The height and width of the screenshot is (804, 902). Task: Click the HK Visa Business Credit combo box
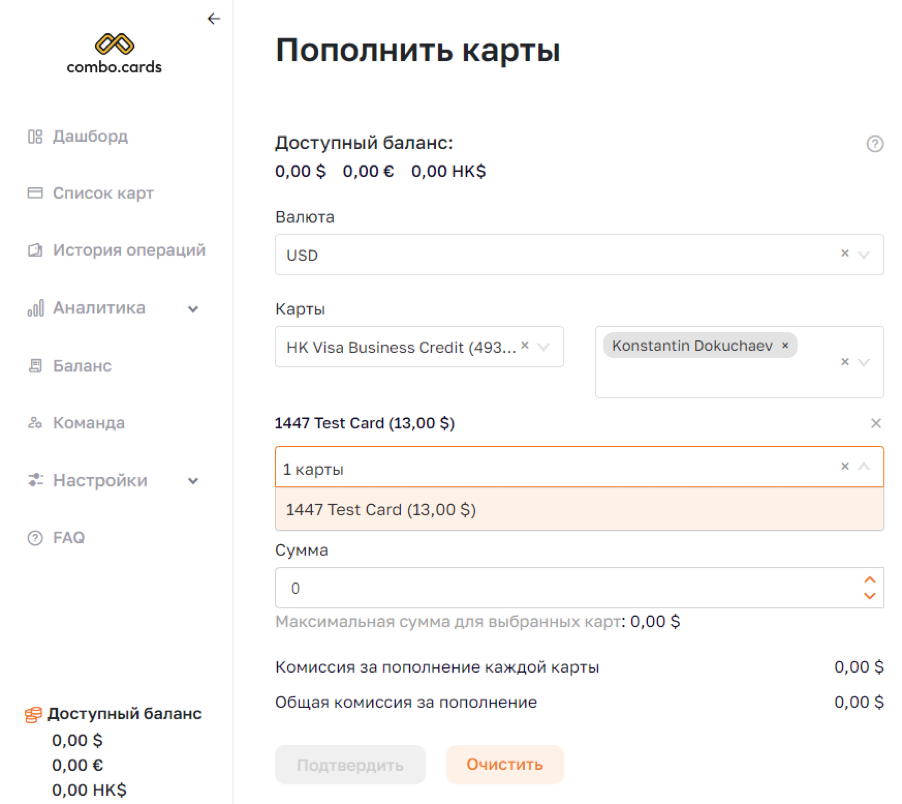(419, 347)
